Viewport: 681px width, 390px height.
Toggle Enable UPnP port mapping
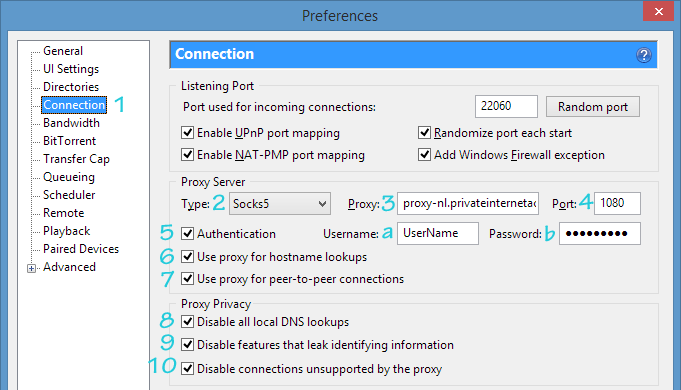[x=187, y=132]
